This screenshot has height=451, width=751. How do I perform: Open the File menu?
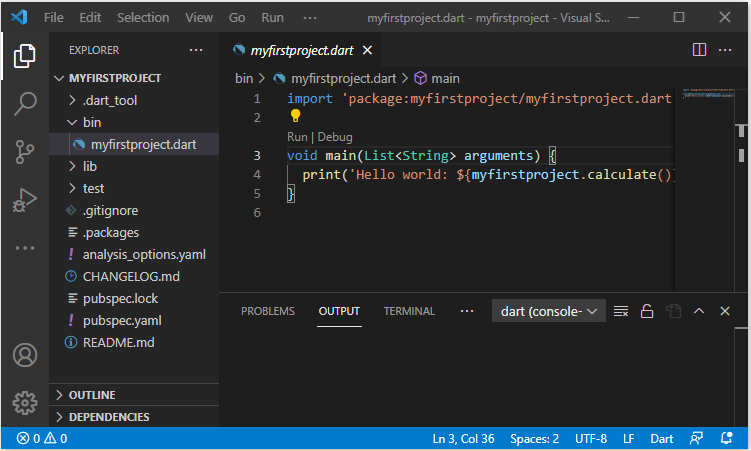[x=54, y=18]
